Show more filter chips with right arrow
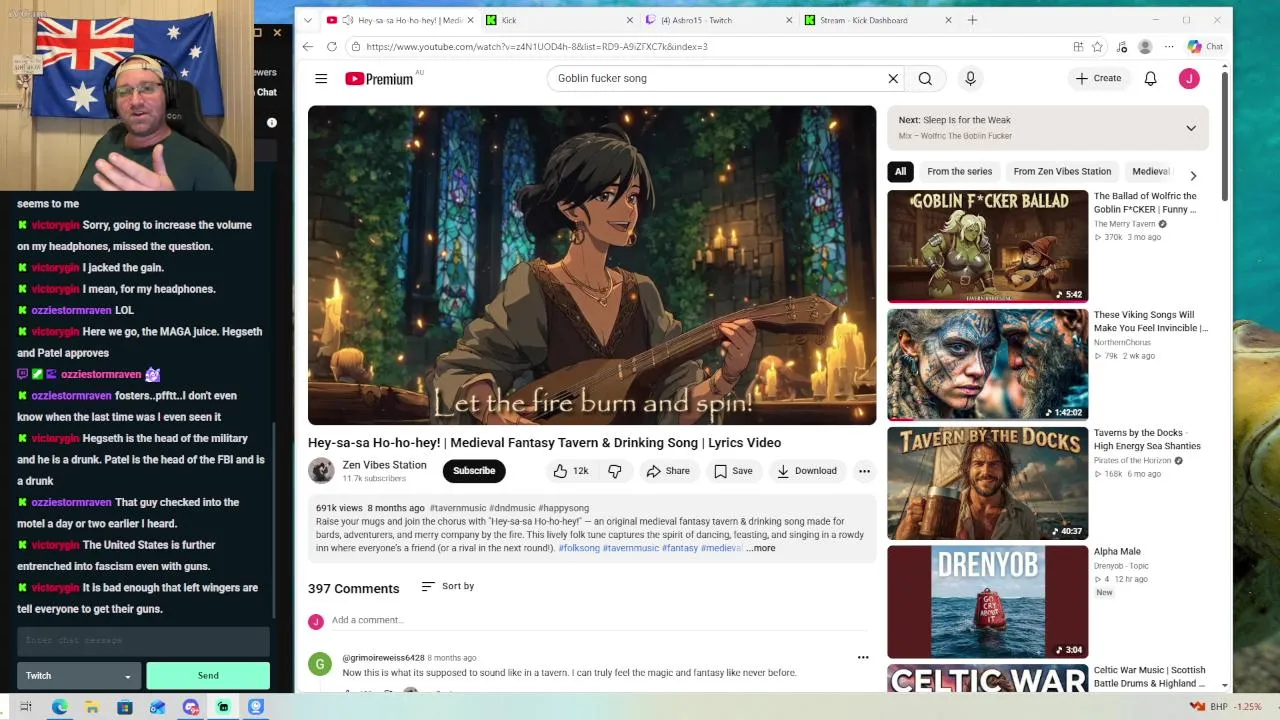The height and width of the screenshot is (720, 1280). point(1192,175)
